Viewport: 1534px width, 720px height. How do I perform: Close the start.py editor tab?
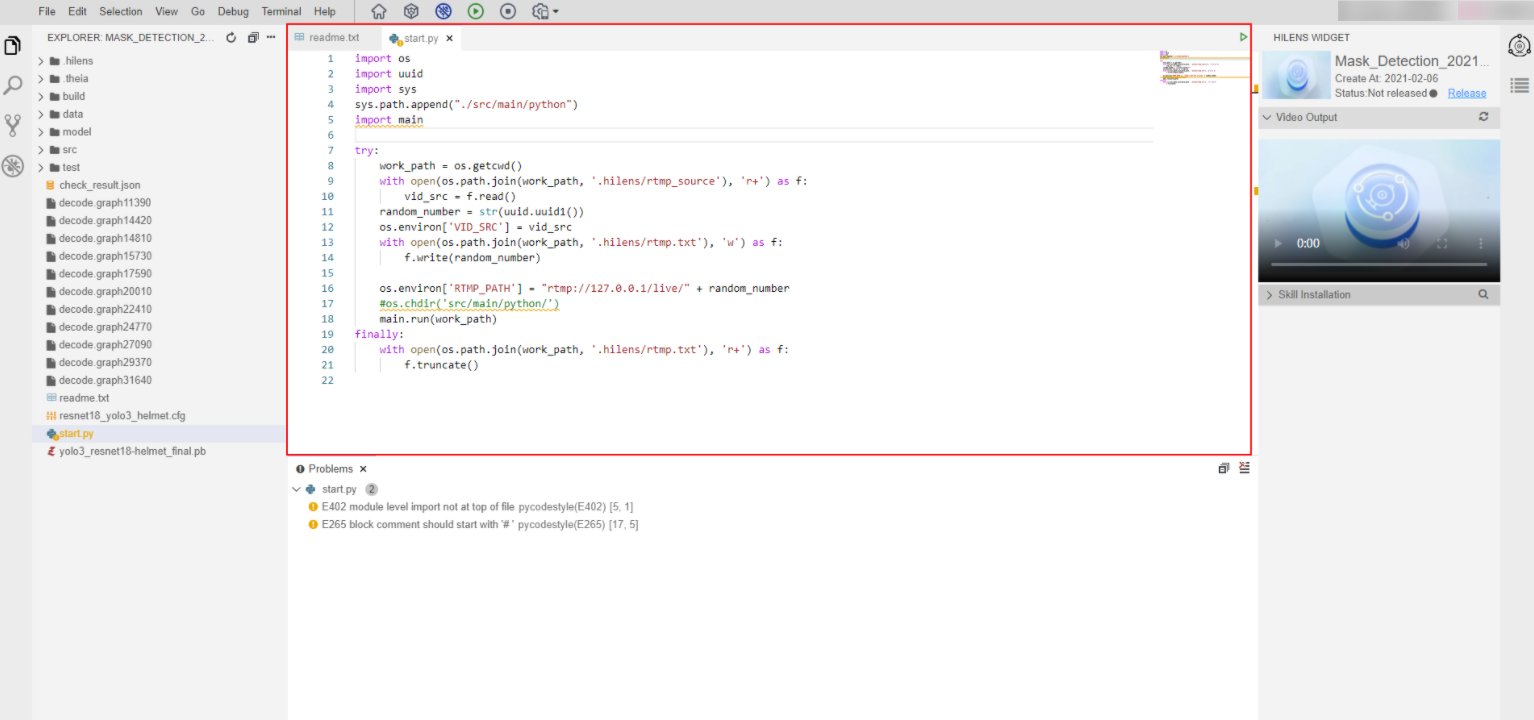point(449,38)
